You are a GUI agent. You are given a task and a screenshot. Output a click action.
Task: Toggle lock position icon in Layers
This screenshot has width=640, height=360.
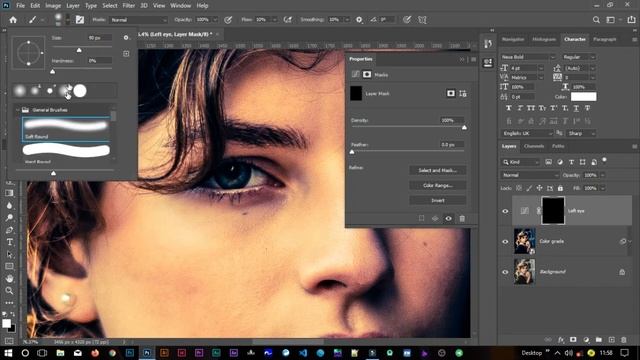pyautogui.click(x=539, y=188)
